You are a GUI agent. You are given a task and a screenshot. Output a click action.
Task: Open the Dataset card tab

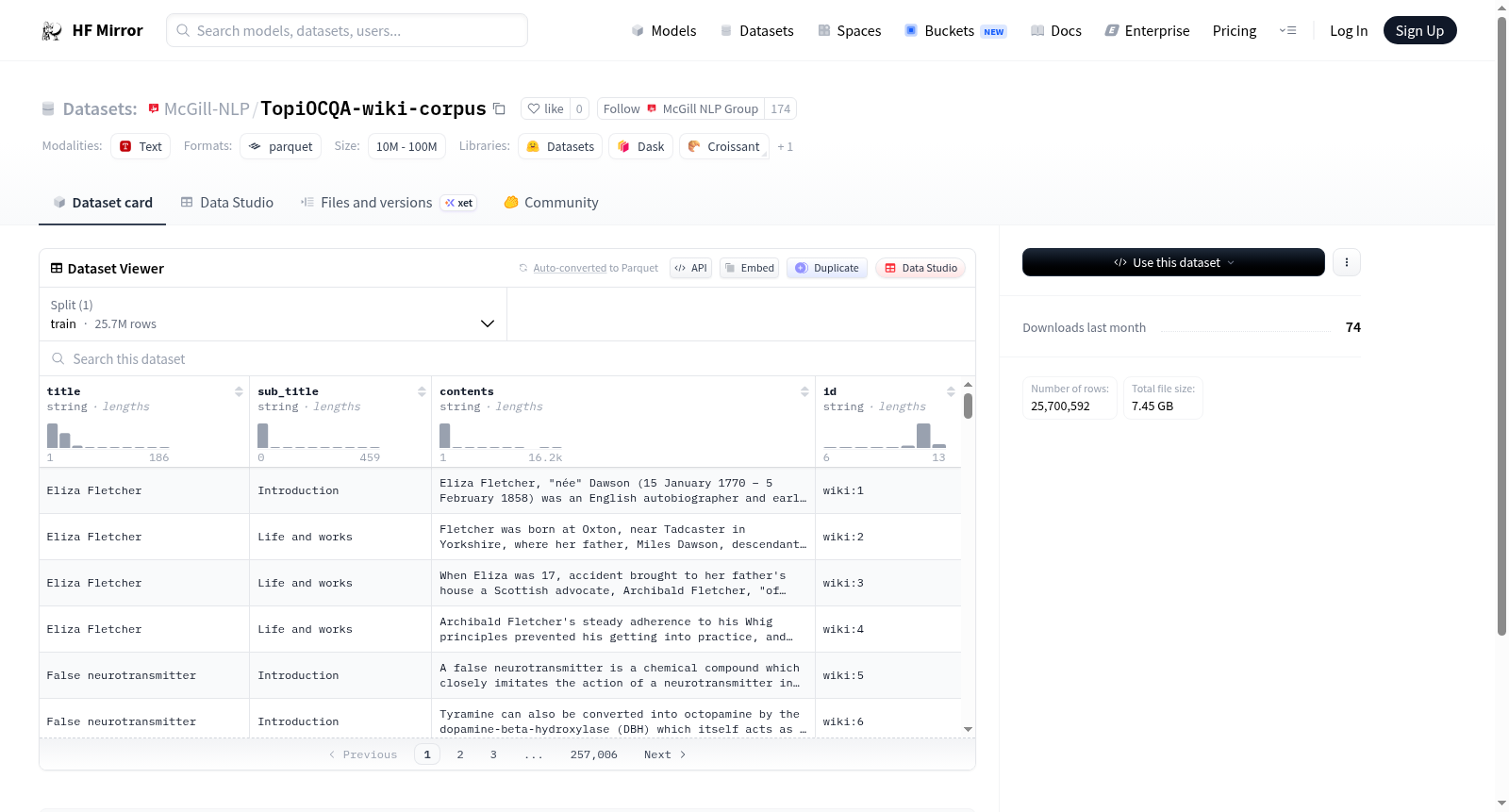pyautogui.click(x=103, y=203)
